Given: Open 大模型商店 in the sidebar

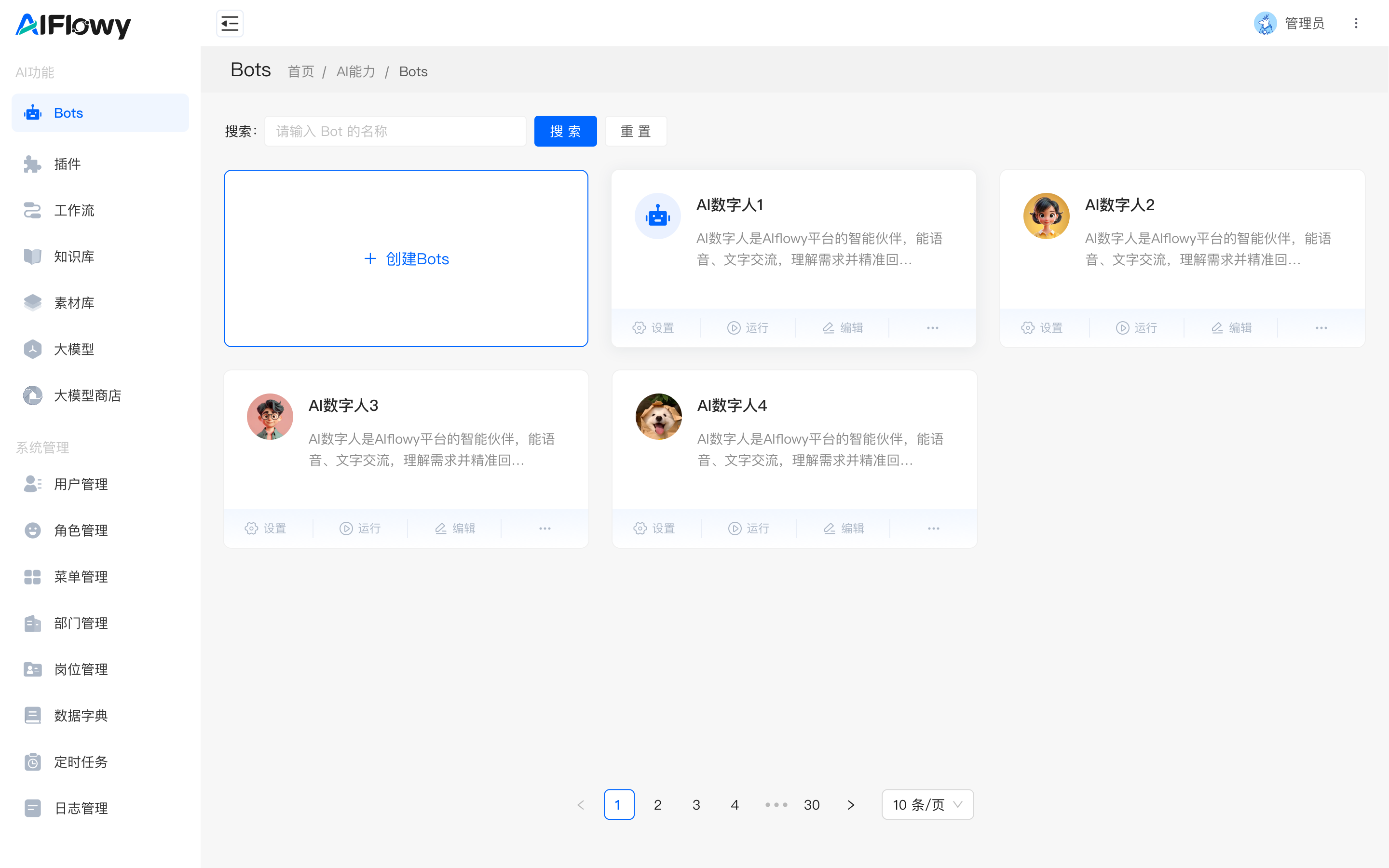Looking at the screenshot, I should 87,395.
